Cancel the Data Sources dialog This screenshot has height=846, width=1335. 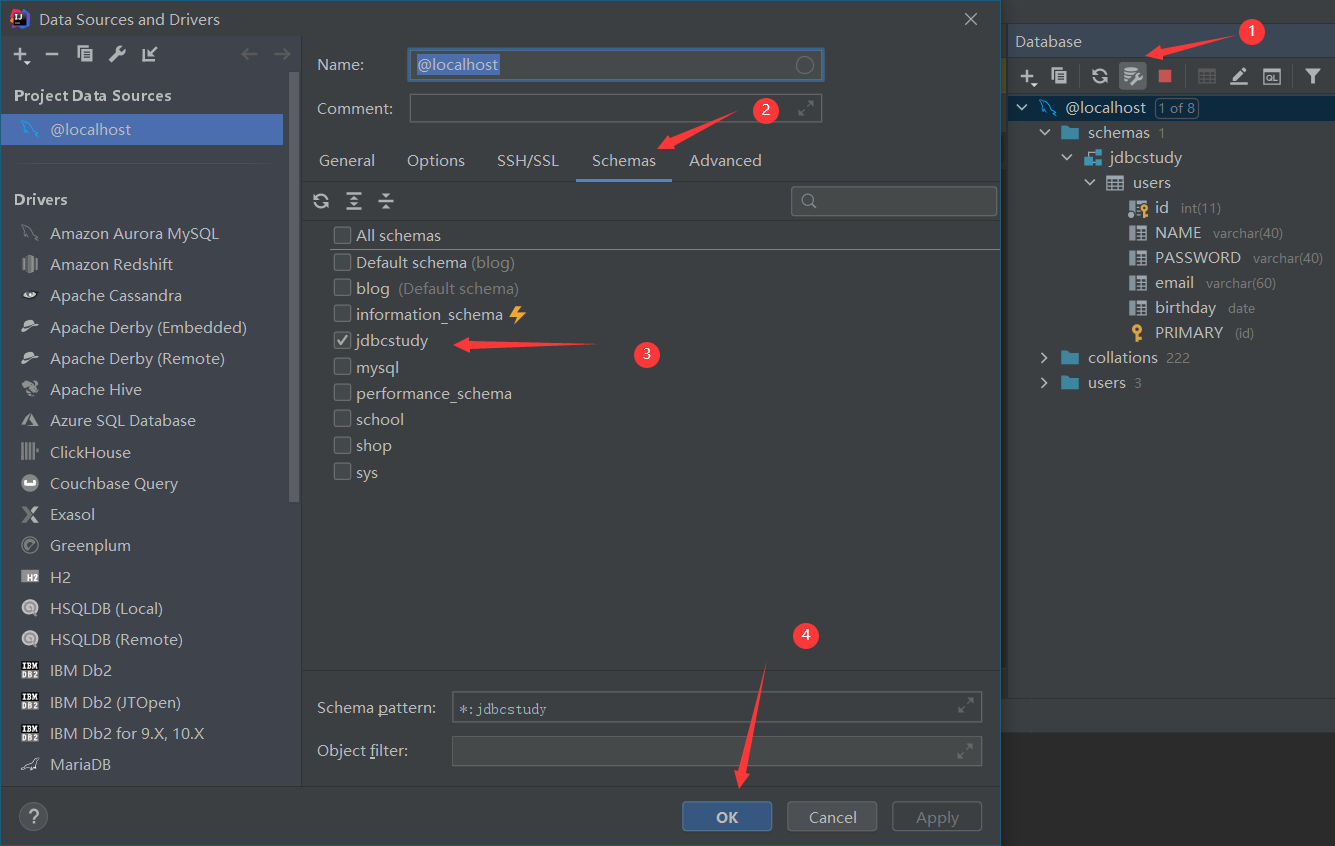coord(833,817)
